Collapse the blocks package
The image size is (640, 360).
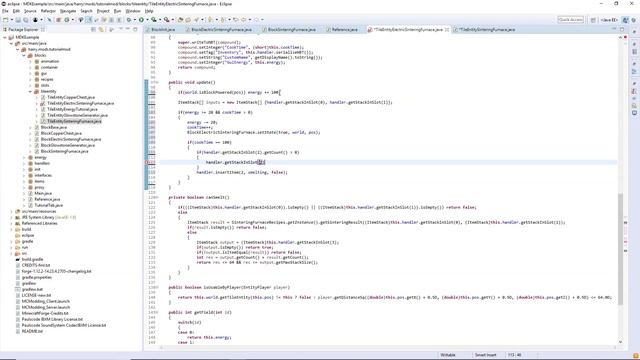pos(24,55)
